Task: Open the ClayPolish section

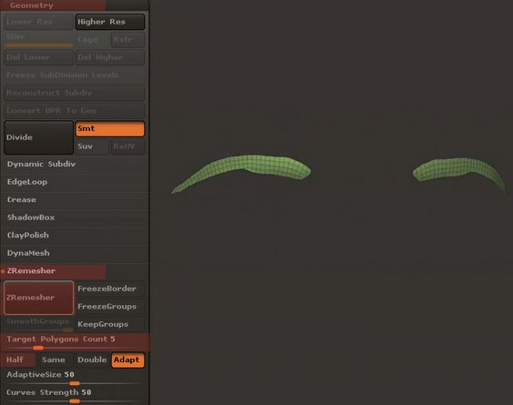Action: pyautogui.click(x=75, y=235)
